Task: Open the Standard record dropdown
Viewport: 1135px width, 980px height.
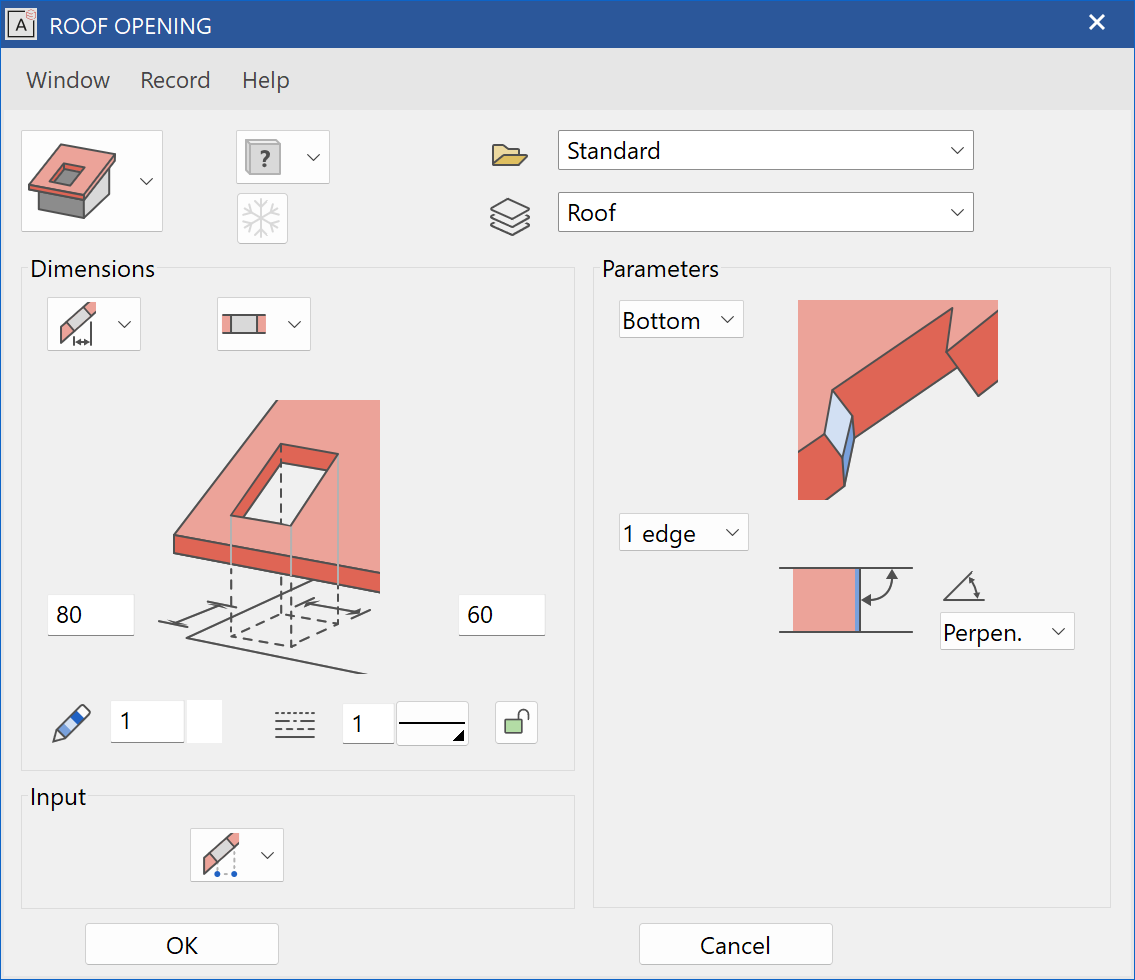Action: [x=765, y=151]
